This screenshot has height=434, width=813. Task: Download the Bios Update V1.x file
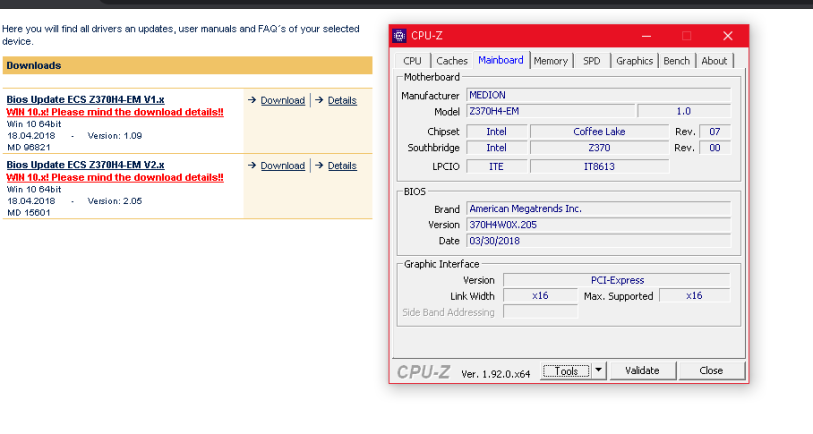[x=282, y=100]
